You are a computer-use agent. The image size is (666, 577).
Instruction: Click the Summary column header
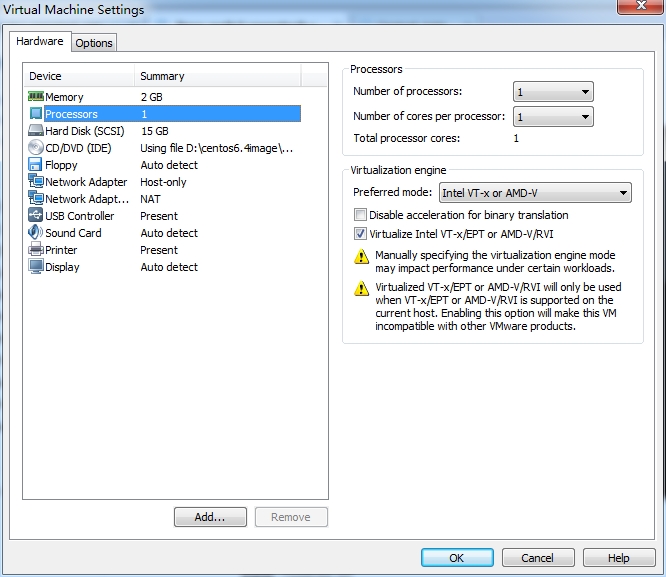pos(217,76)
